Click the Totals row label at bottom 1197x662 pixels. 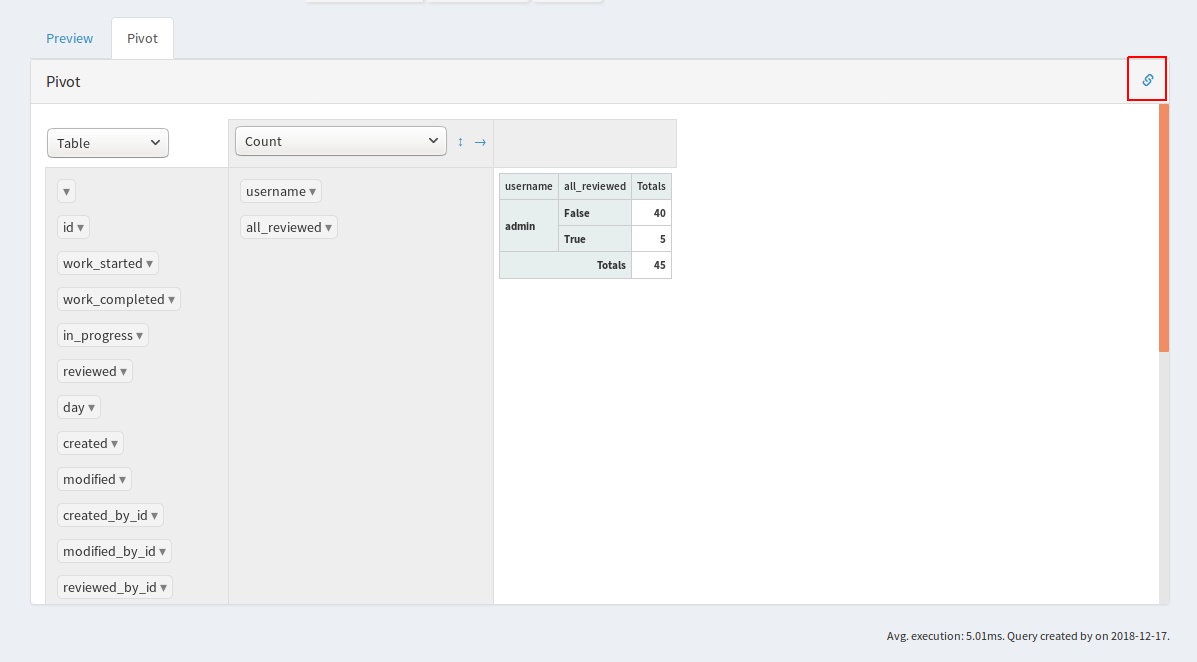tap(565, 265)
